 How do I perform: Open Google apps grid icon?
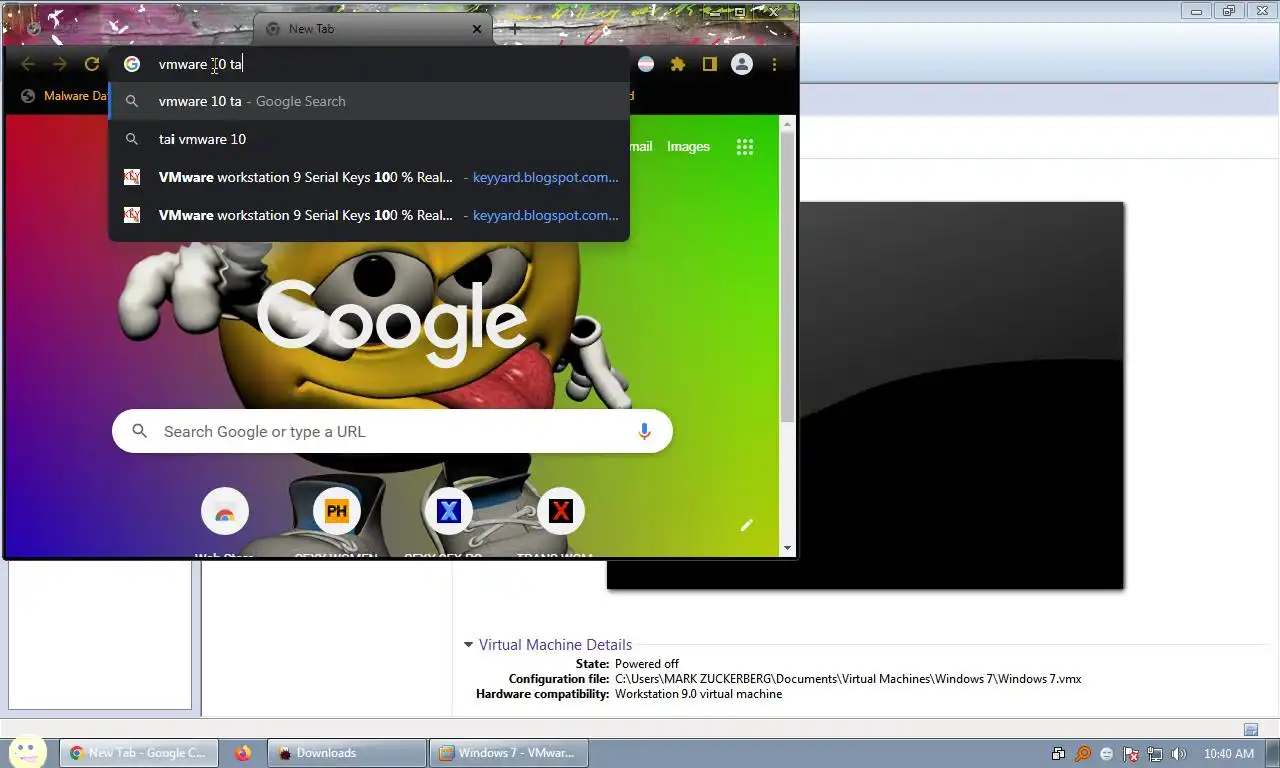(745, 147)
